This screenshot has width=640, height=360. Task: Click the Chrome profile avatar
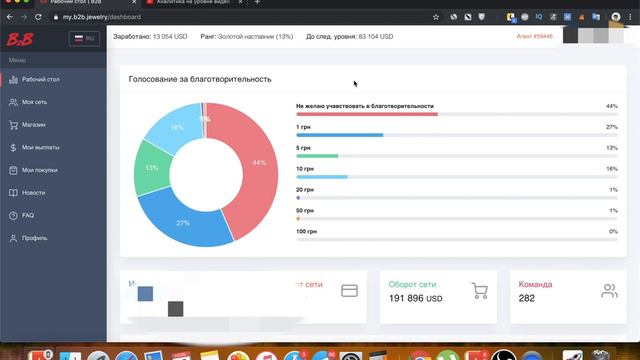616,17
